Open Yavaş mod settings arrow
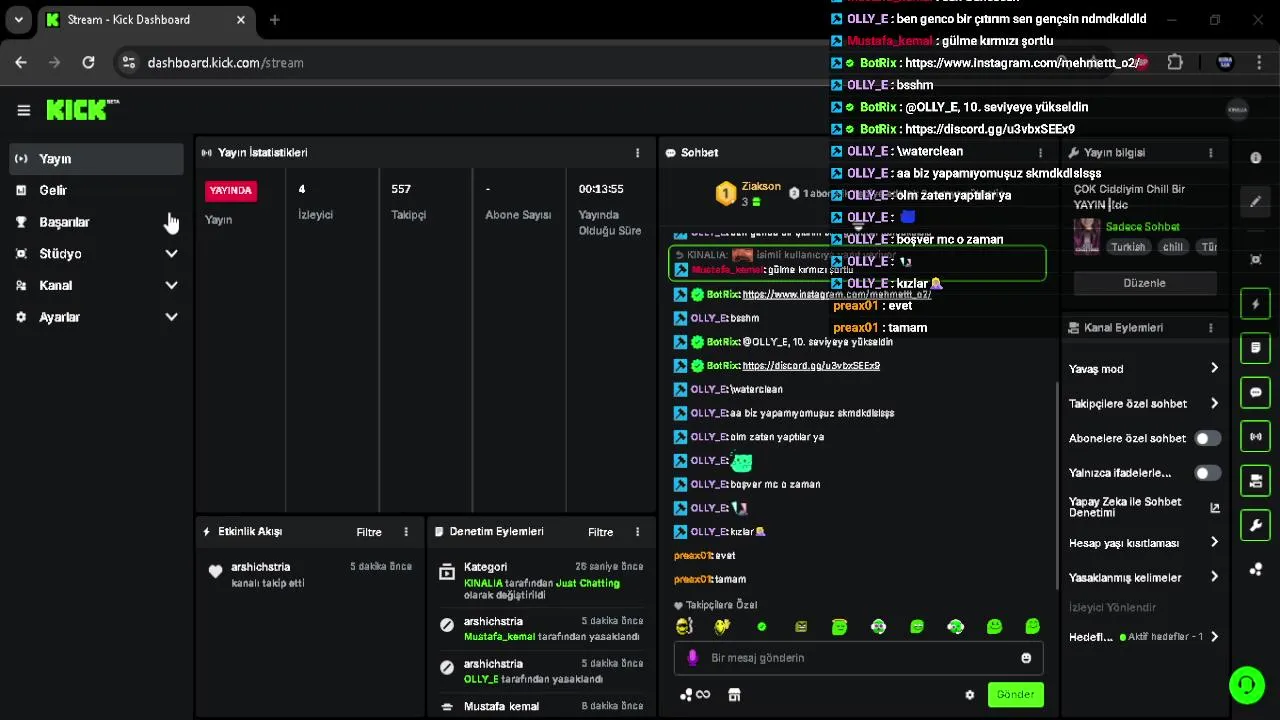Viewport: 1280px width, 720px height. [1214, 369]
